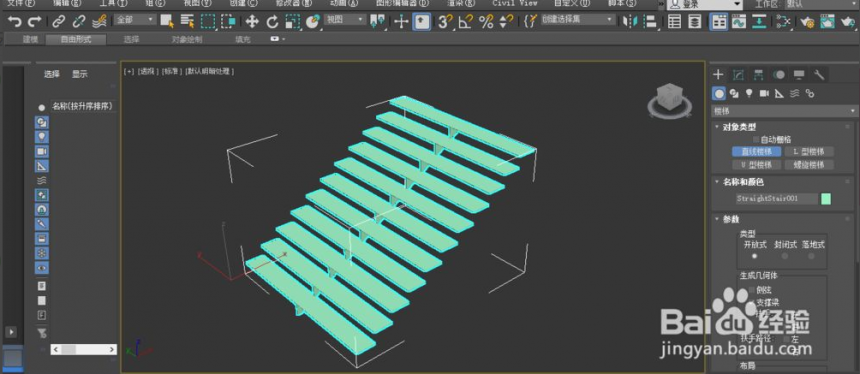Screen dimensions: 860x374
Task: Open the 登录 account dropdown
Action: pos(705,4)
